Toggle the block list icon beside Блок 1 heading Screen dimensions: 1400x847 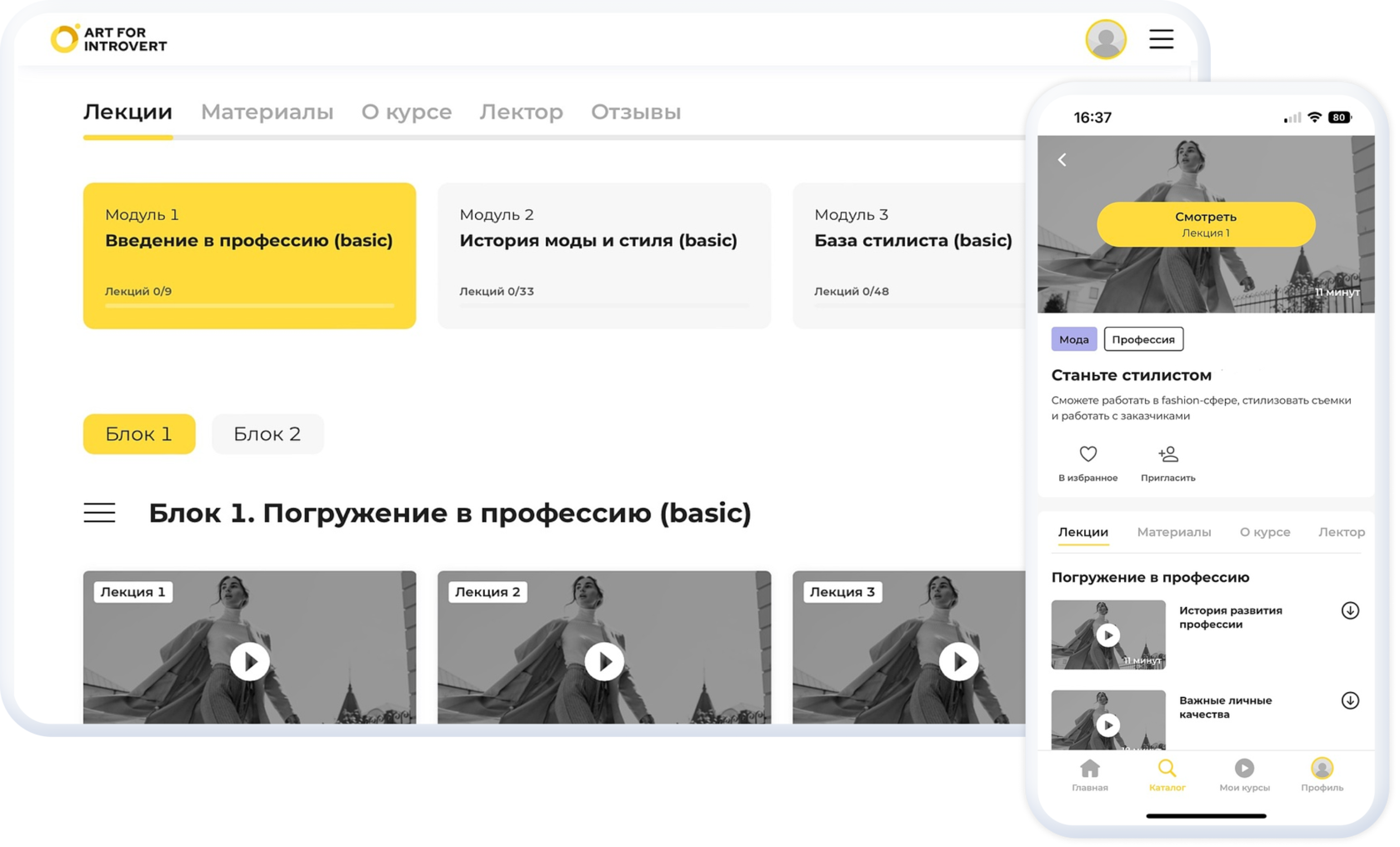point(99,513)
